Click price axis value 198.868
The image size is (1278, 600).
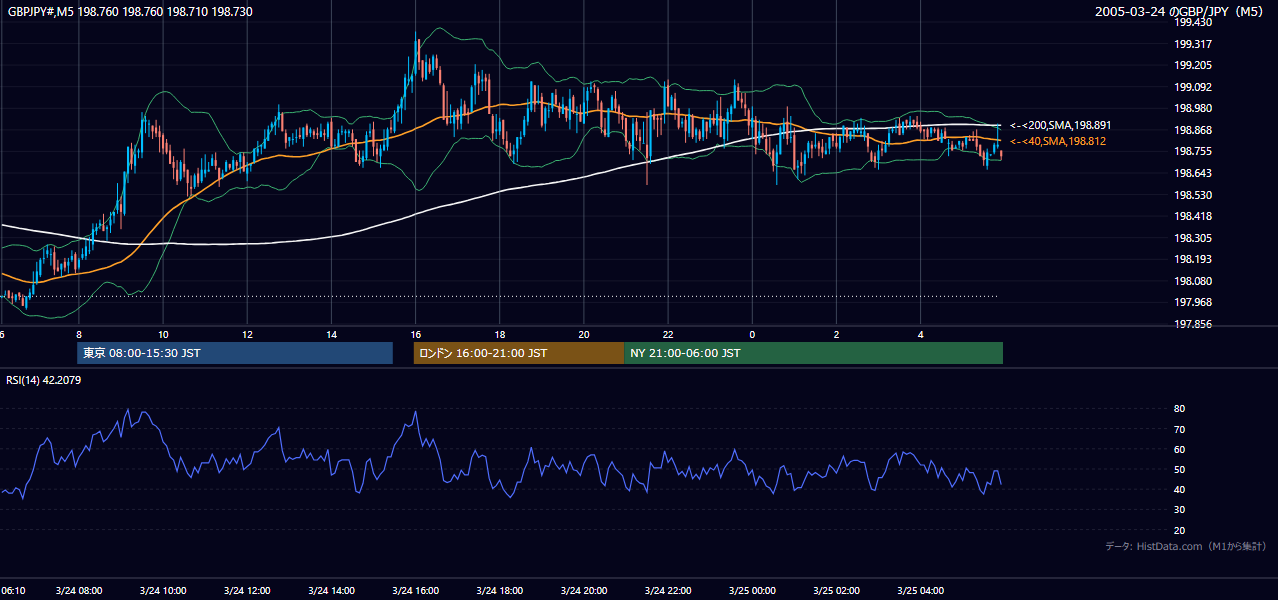(x=1193, y=131)
